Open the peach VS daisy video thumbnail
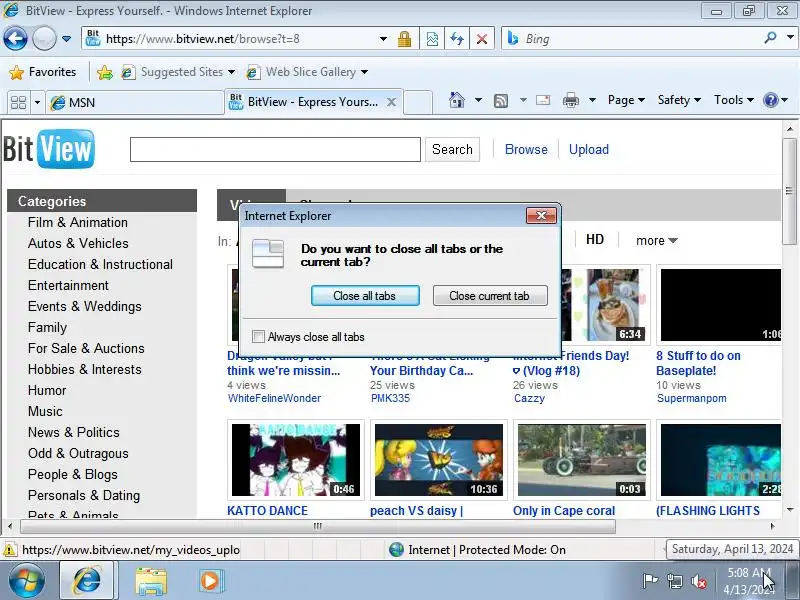The width and height of the screenshot is (800, 600). tap(439, 460)
